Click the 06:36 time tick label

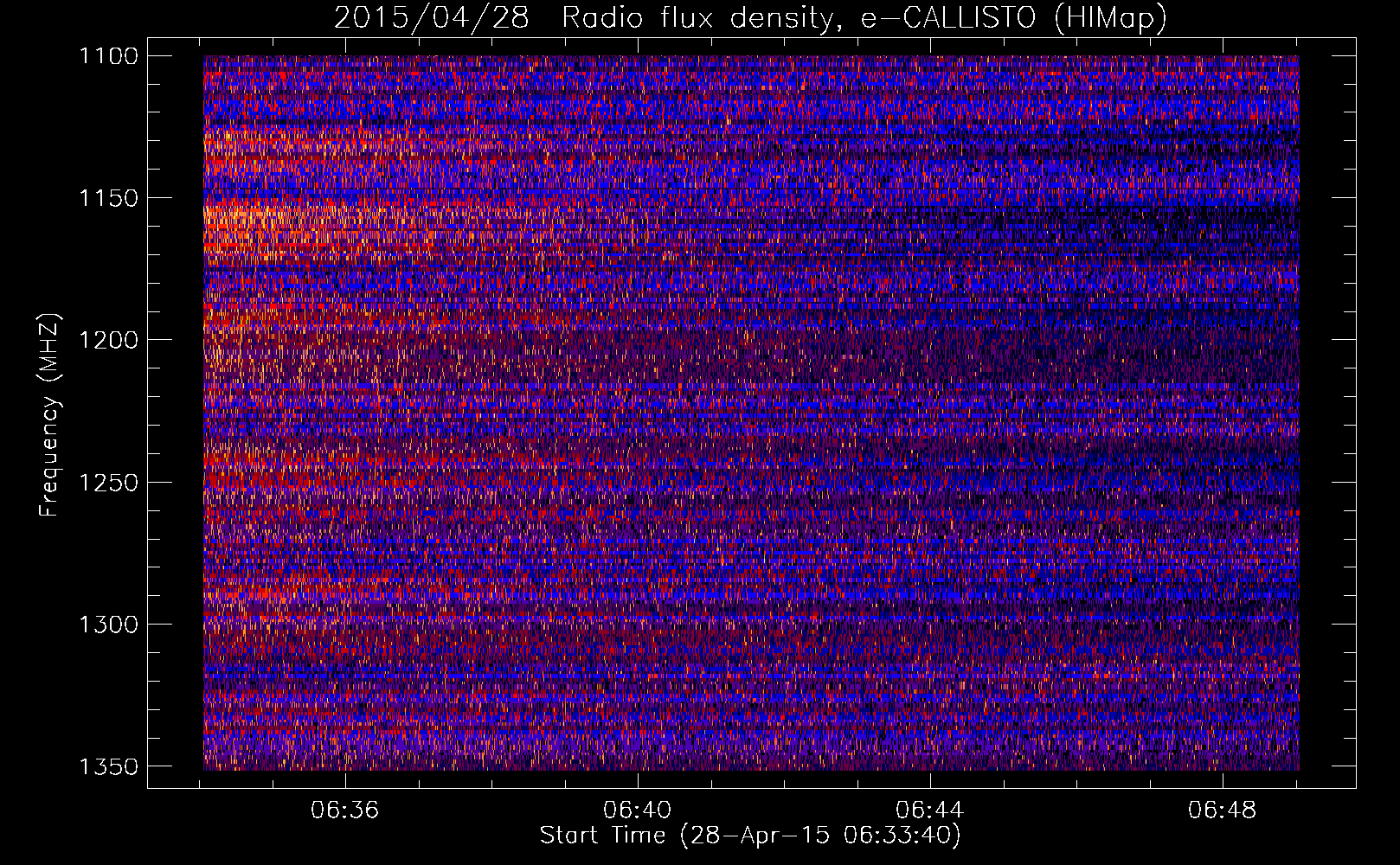[345, 811]
